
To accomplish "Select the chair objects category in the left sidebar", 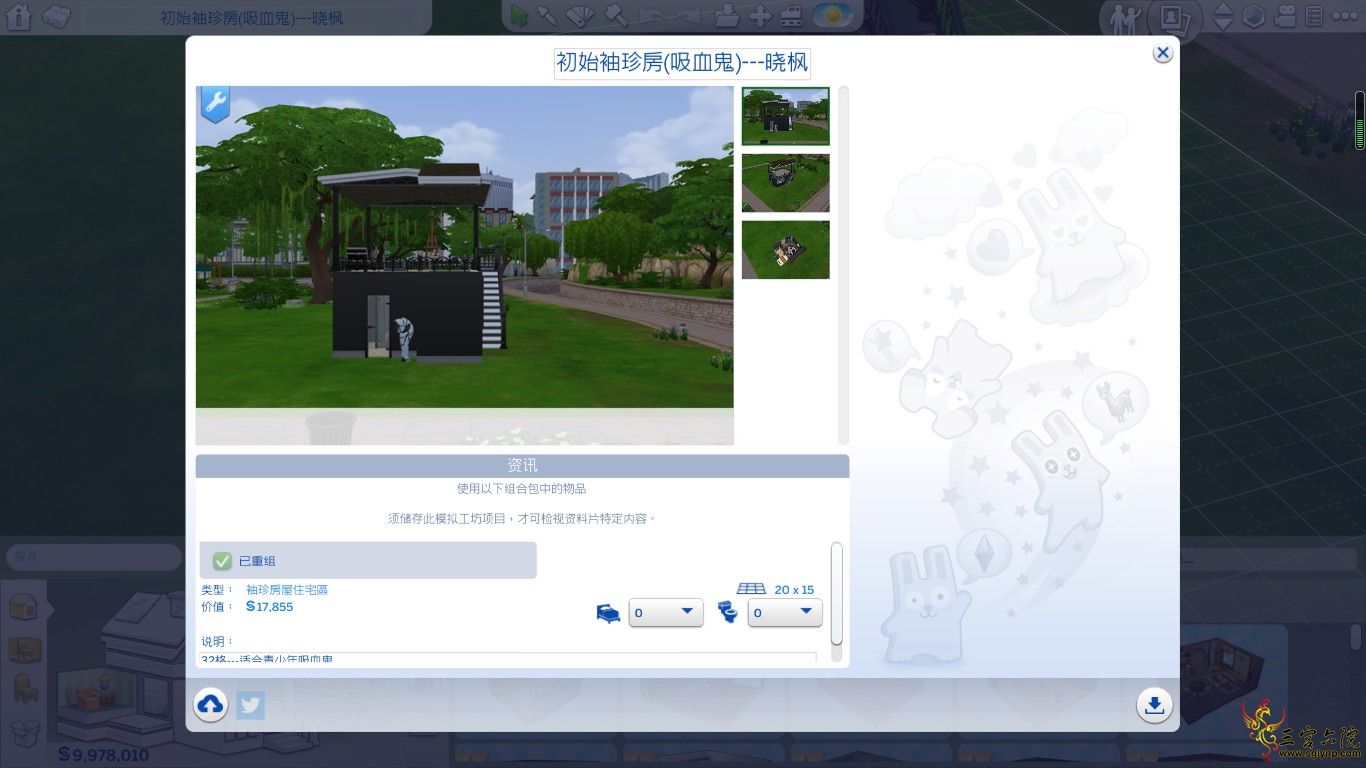I will tap(24, 690).
